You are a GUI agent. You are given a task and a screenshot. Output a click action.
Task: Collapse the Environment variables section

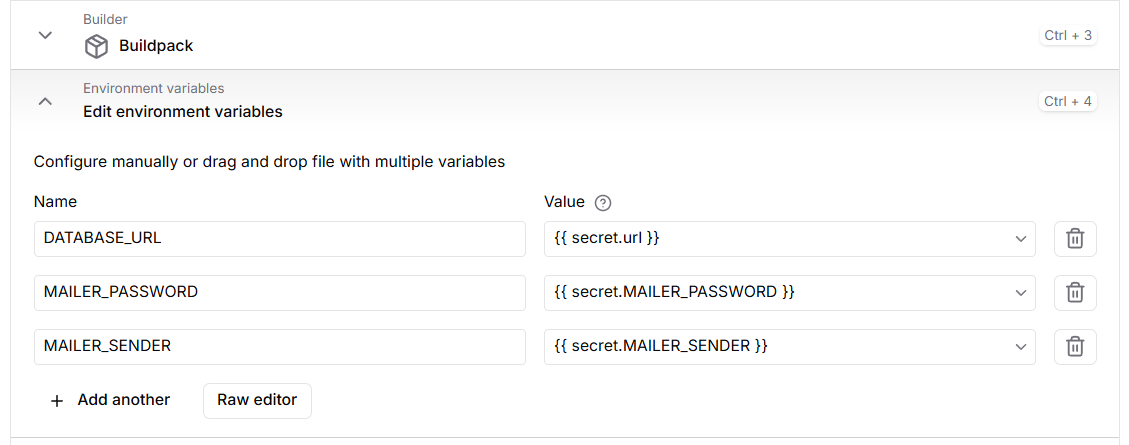point(45,101)
